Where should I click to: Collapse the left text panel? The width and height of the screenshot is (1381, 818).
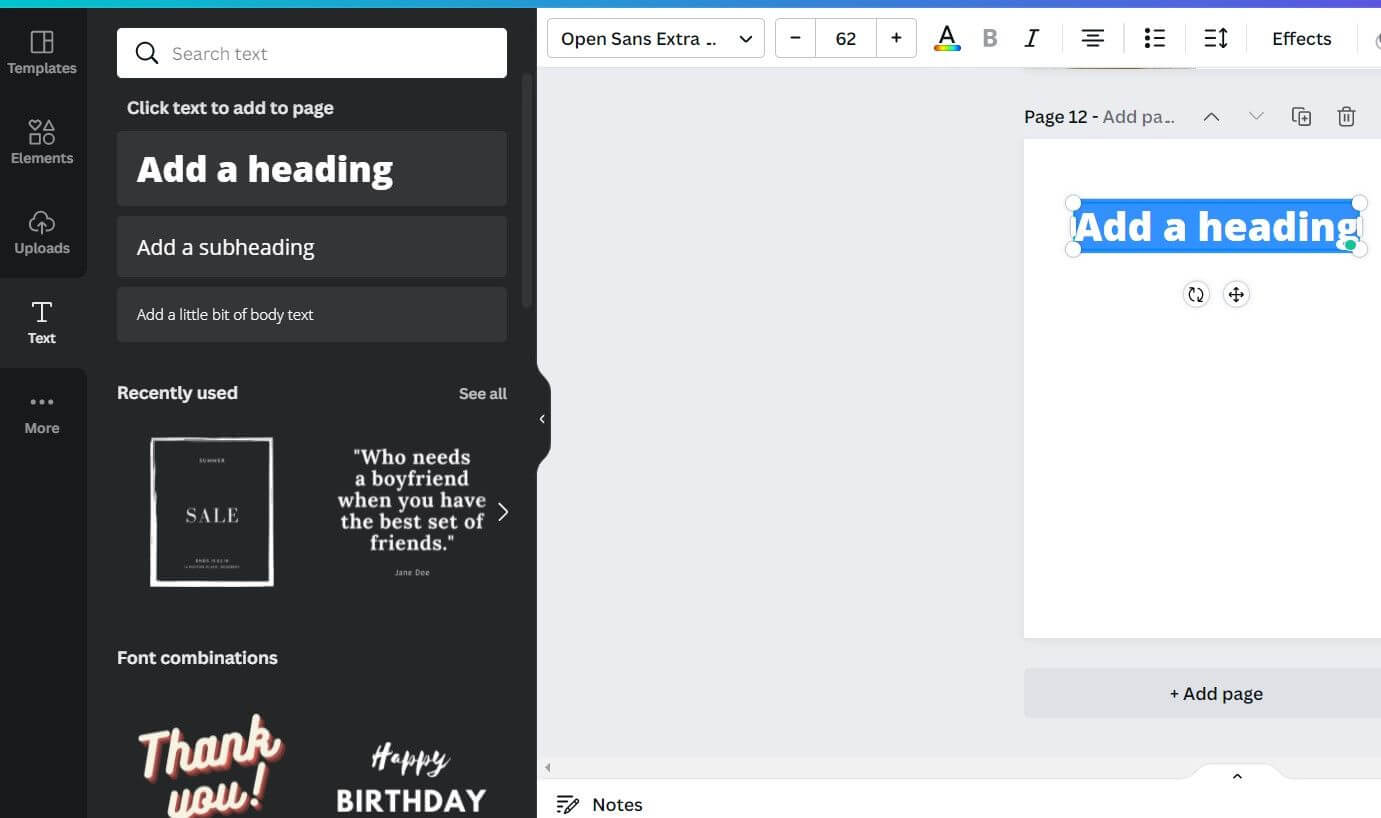(x=543, y=419)
